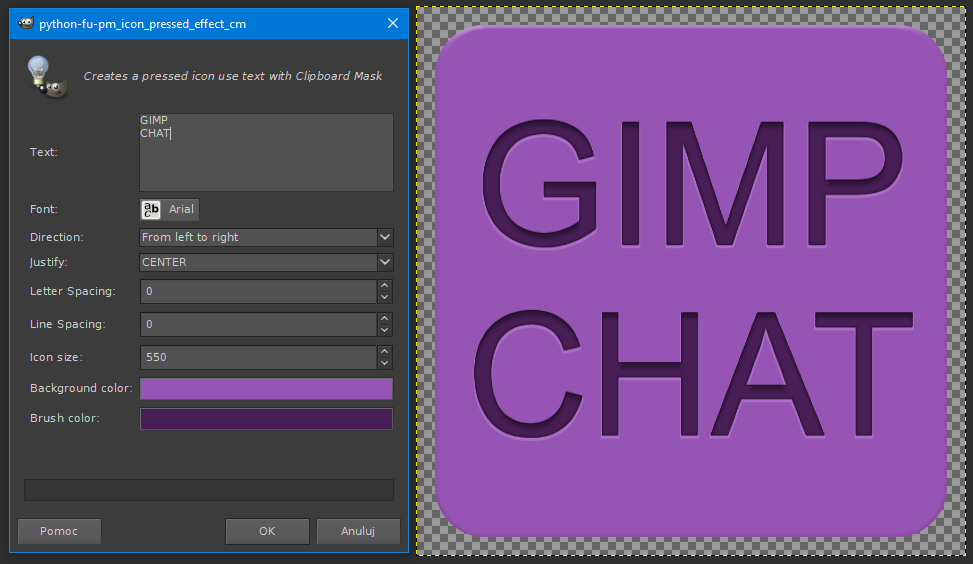
Task: Click the 'Direction:' label
Action: [x=56, y=237]
